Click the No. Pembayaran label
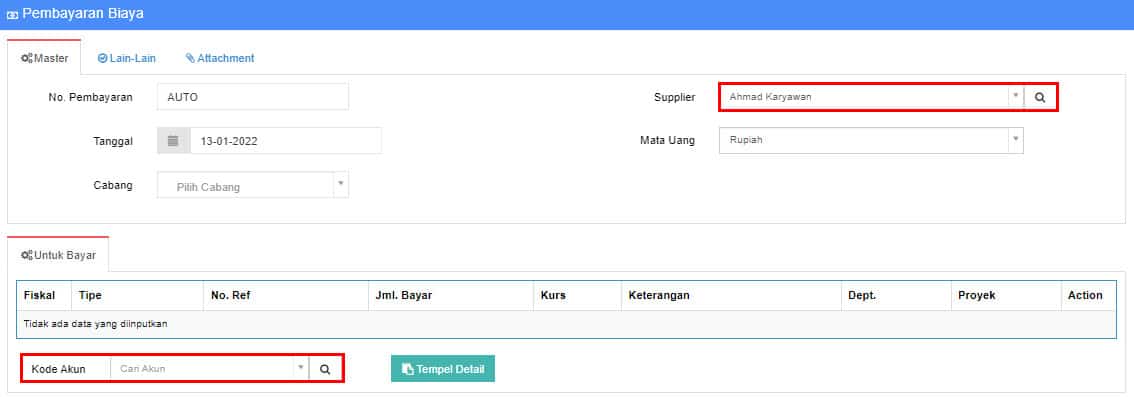The width and height of the screenshot is (1134, 397). click(90, 97)
